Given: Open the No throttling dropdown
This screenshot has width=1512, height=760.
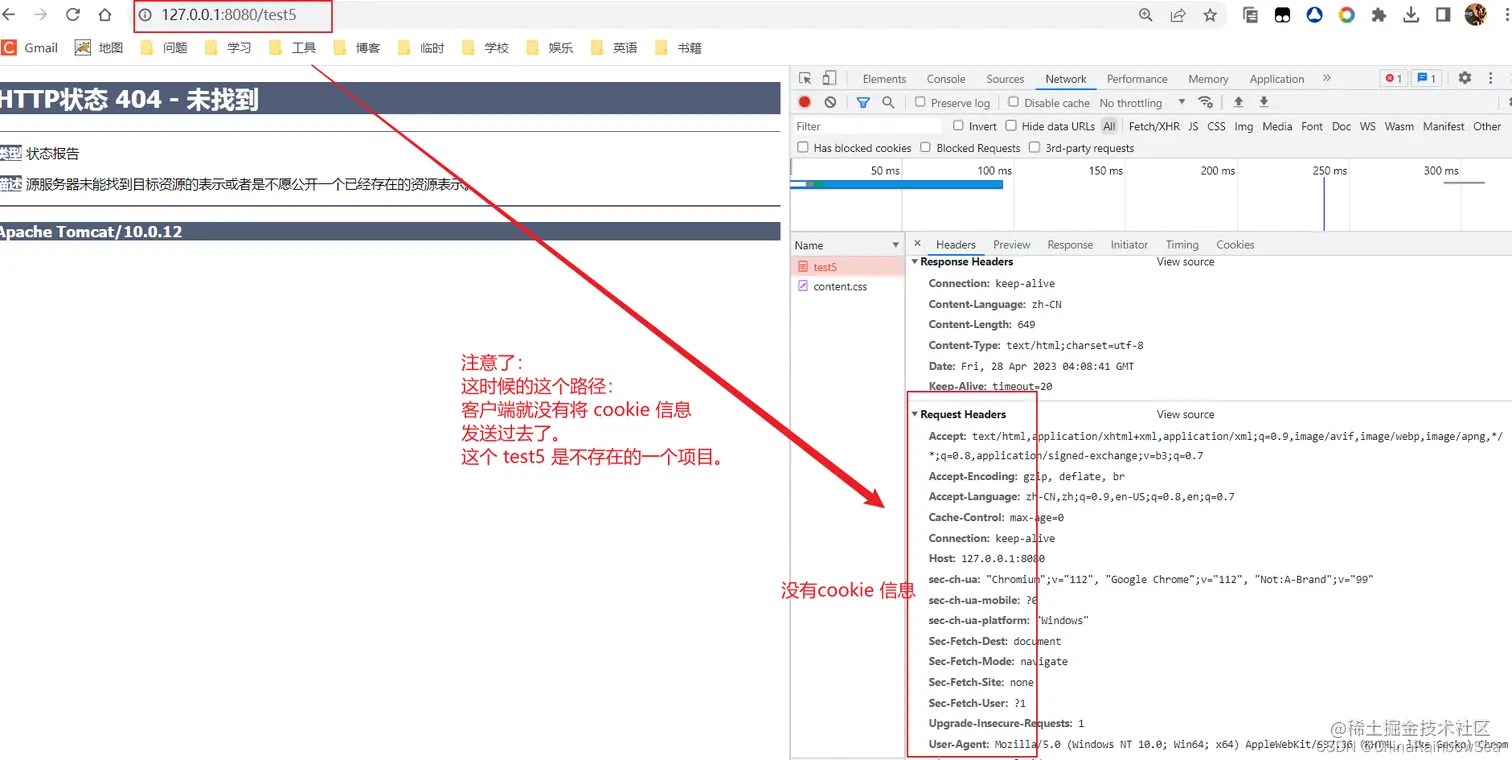Looking at the screenshot, I should coord(1142,103).
